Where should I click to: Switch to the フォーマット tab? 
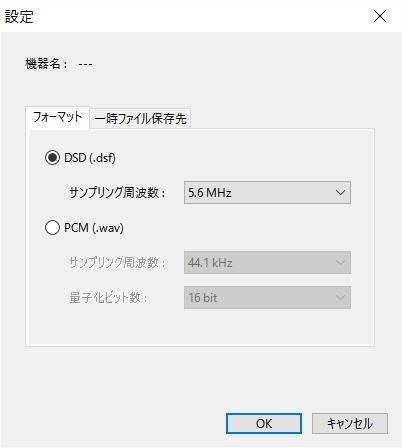pos(57,117)
